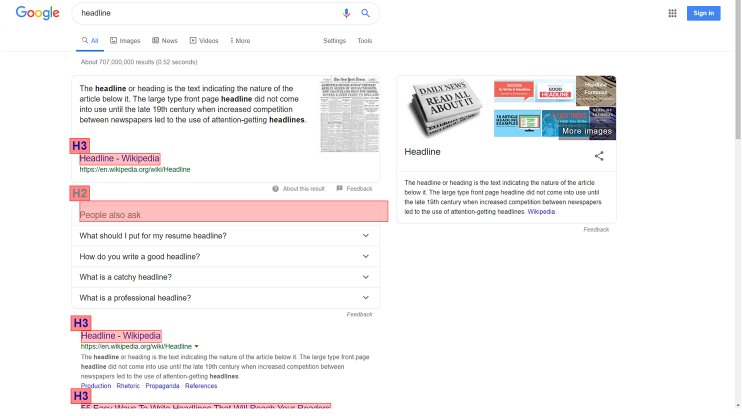This screenshot has width=742, height=416.
Task: Open the Google apps grid
Action: (672, 13)
